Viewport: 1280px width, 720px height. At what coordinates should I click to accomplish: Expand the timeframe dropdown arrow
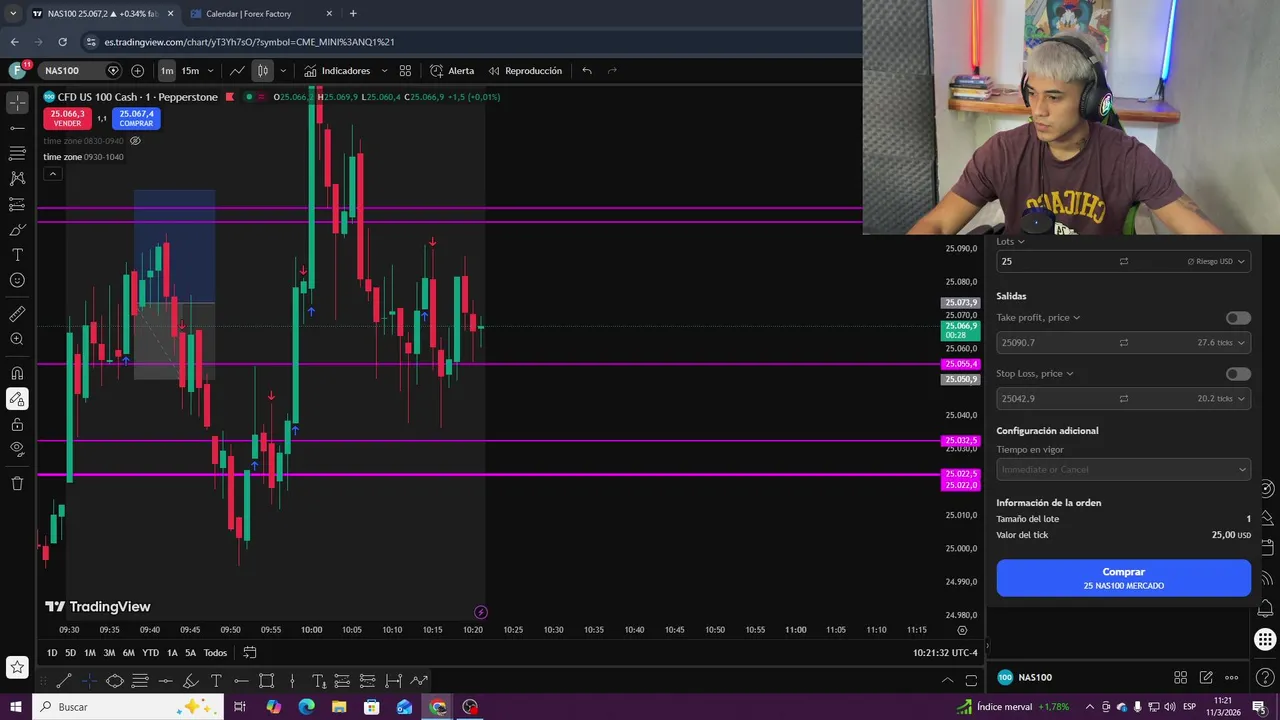(210, 71)
